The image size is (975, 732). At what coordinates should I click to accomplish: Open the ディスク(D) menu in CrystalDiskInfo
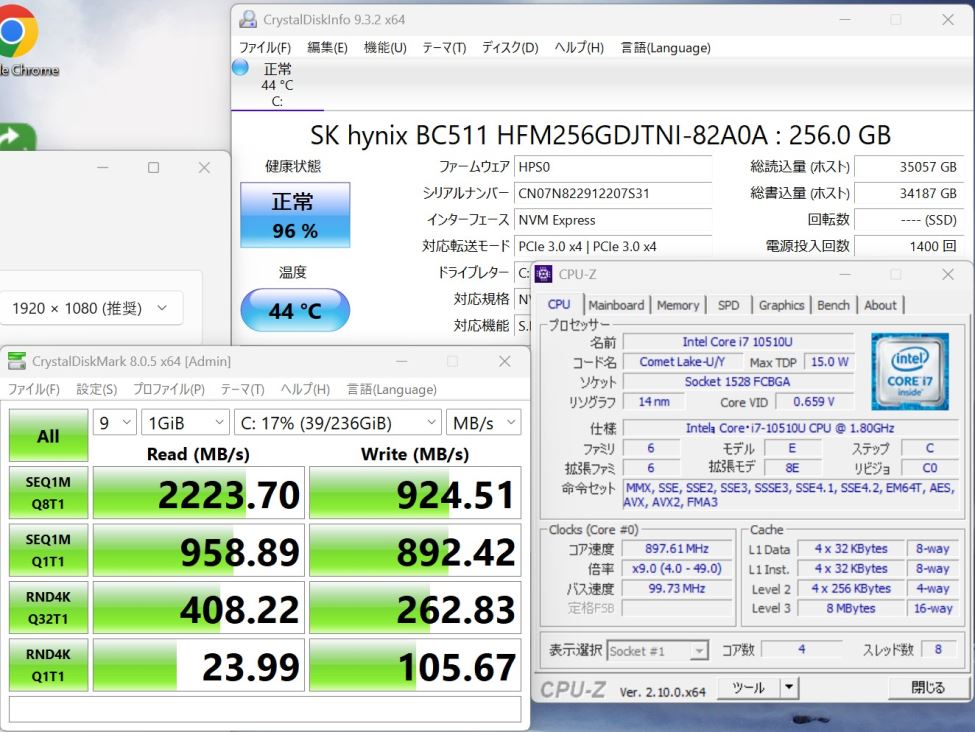tap(510, 48)
